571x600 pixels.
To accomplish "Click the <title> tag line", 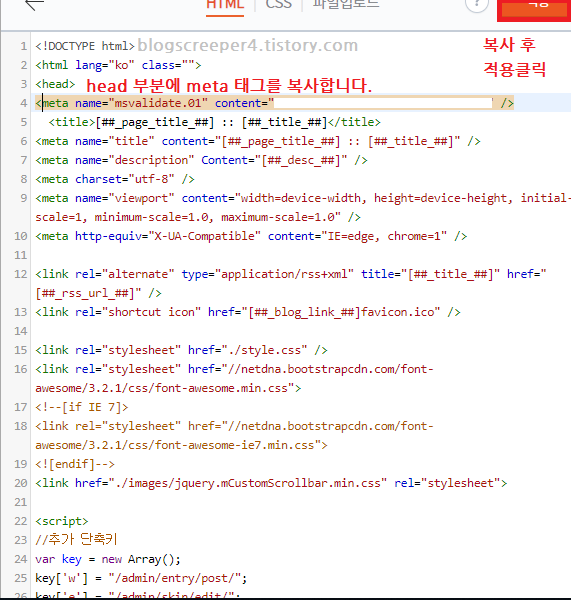I will (x=214, y=122).
